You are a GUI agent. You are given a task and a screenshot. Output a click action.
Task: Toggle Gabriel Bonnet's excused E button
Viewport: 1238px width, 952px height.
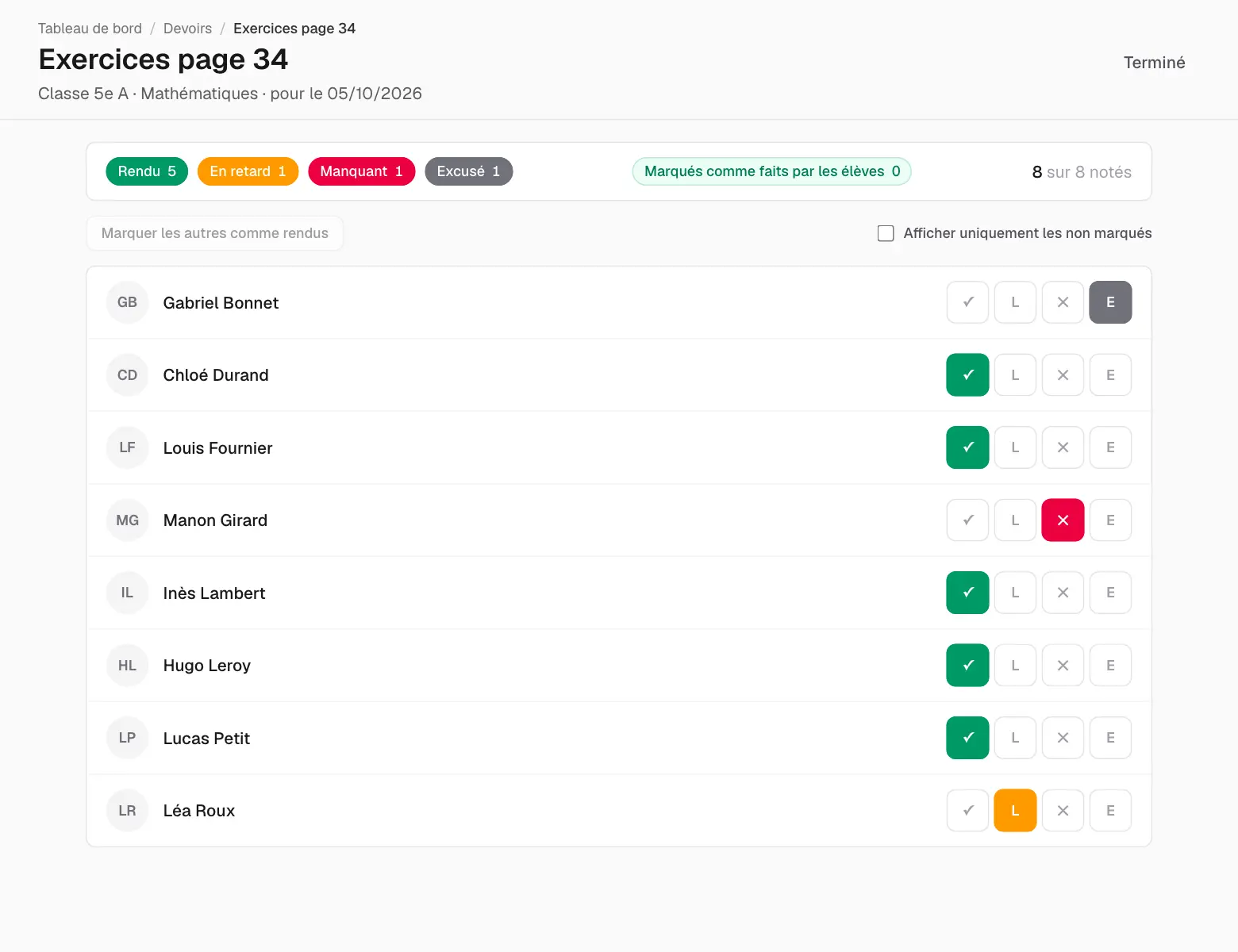[x=1110, y=302]
